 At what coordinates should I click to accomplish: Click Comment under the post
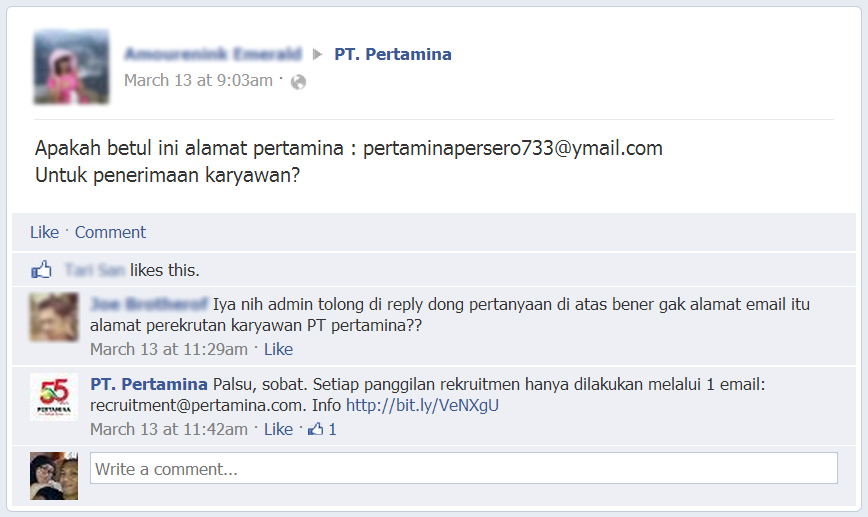pyautogui.click(x=110, y=232)
